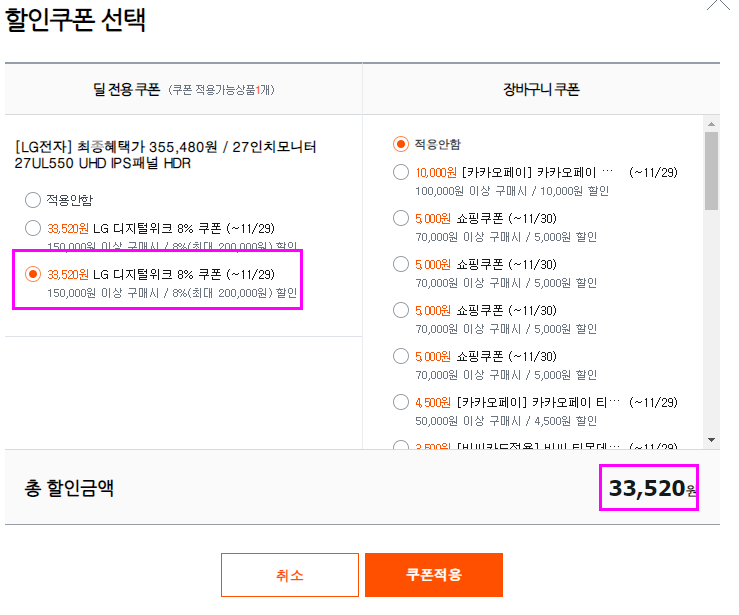Click the scrollbar down arrow in 장바구니 쿠폰 list
The height and width of the screenshot is (615, 739).
pyautogui.click(x=711, y=440)
